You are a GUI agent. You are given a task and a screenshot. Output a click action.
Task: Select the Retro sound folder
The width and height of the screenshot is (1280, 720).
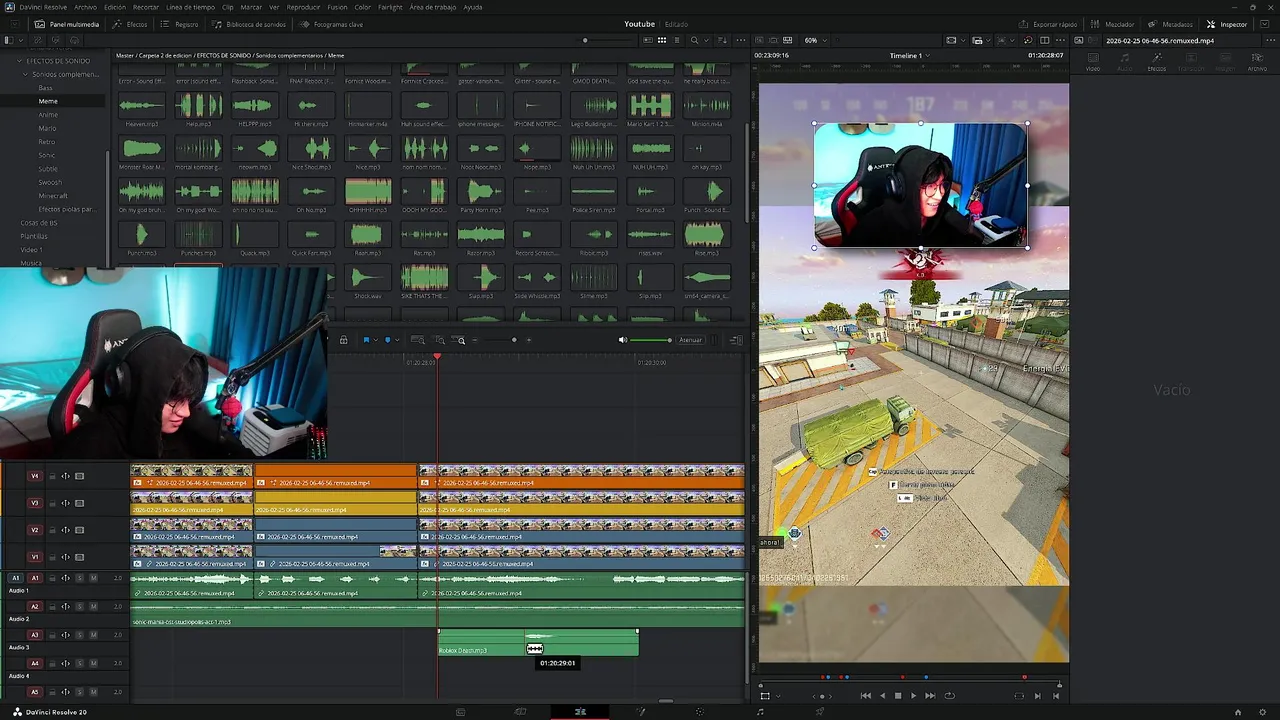pos(46,142)
